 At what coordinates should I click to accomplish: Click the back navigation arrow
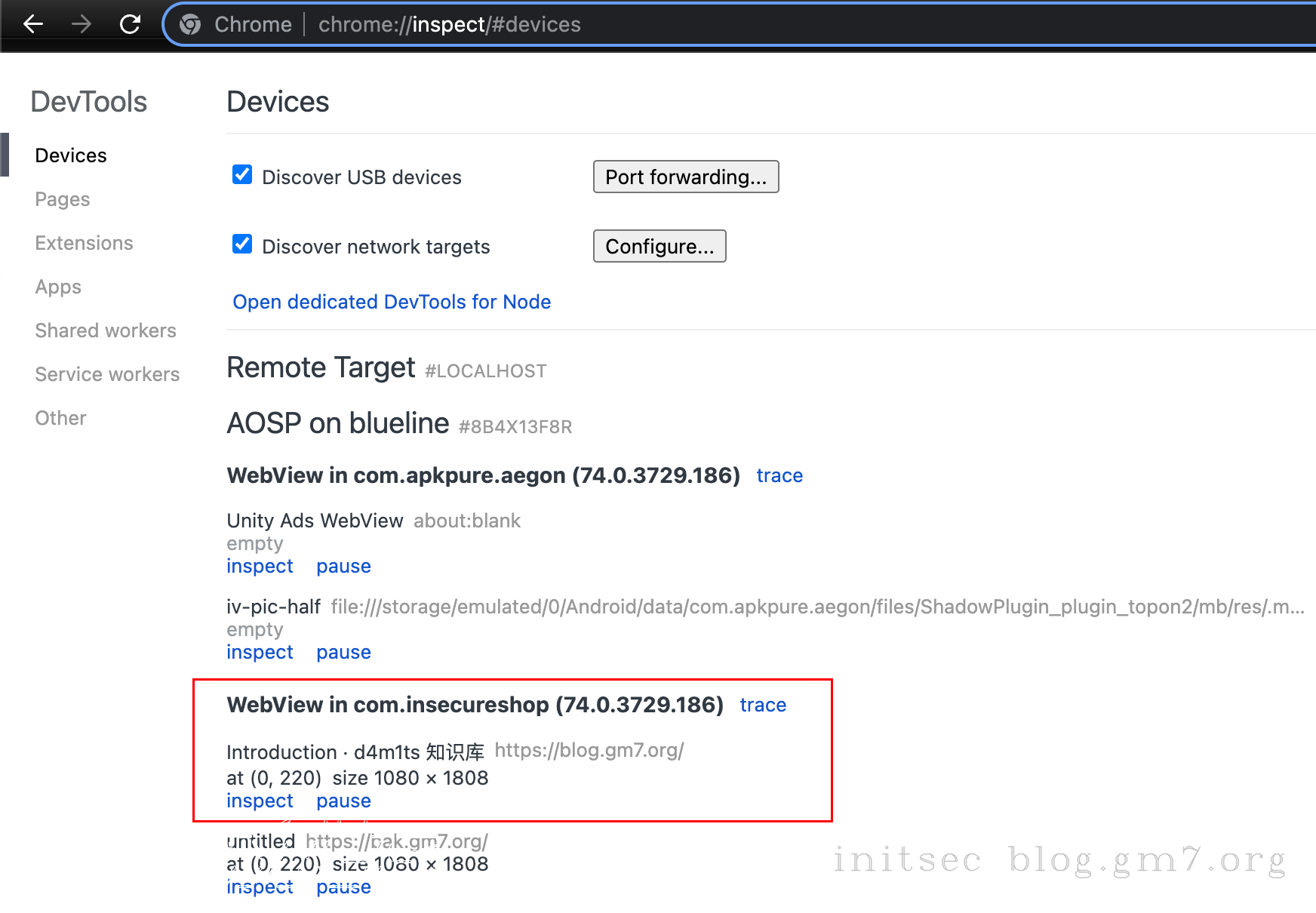[32, 24]
